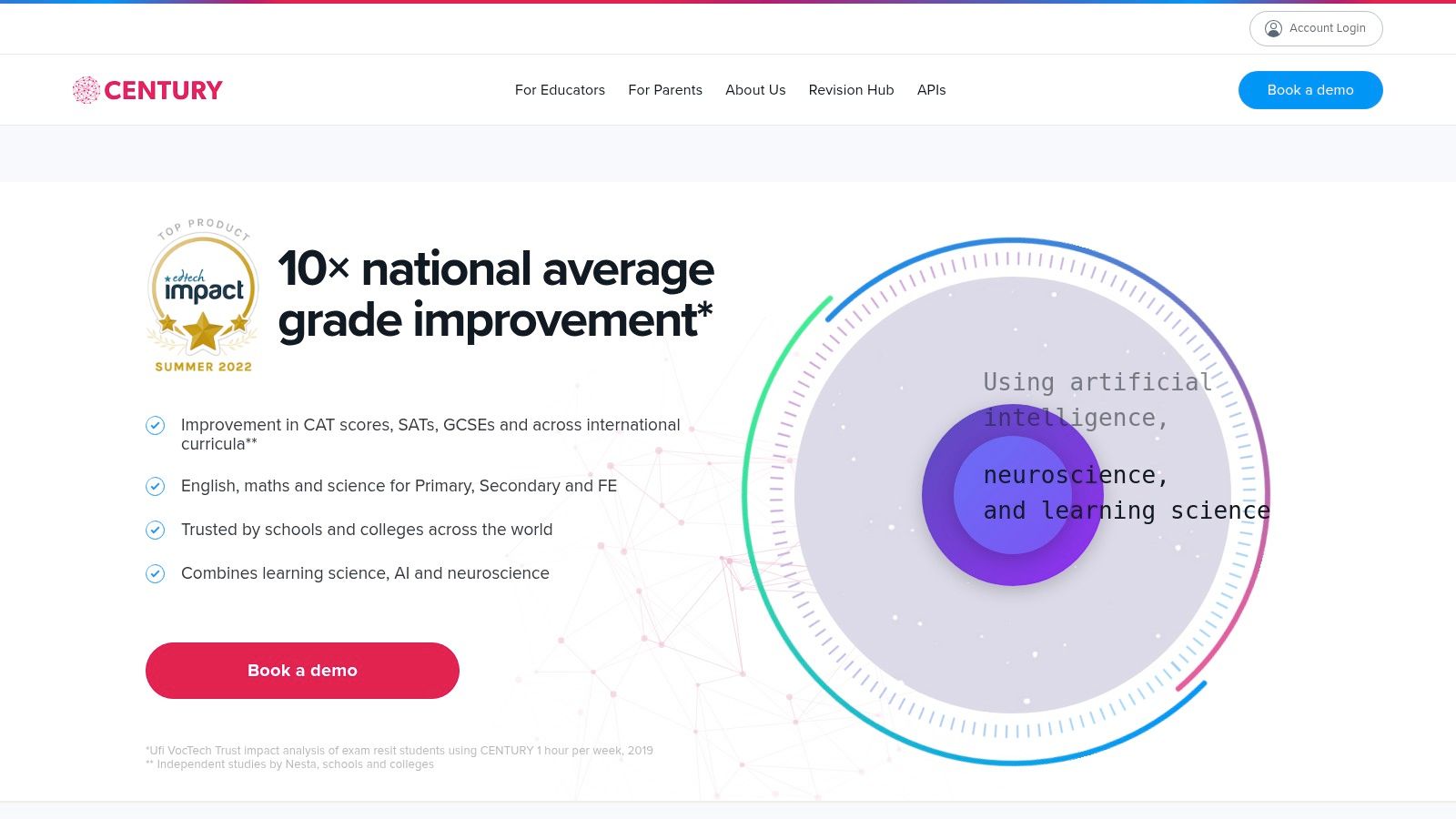Image resolution: width=1456 pixels, height=819 pixels.
Task: Click text 'Combines learning science, AI and neuroscience'
Action: click(365, 573)
